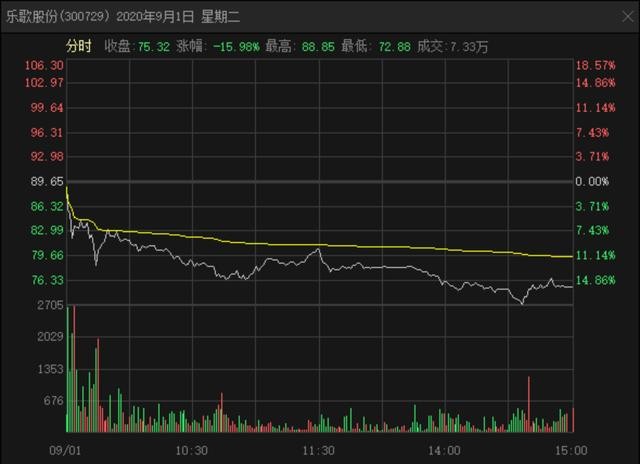The width and height of the screenshot is (640, 464).
Task: Click the 106.30 top price label
Action: [44, 65]
